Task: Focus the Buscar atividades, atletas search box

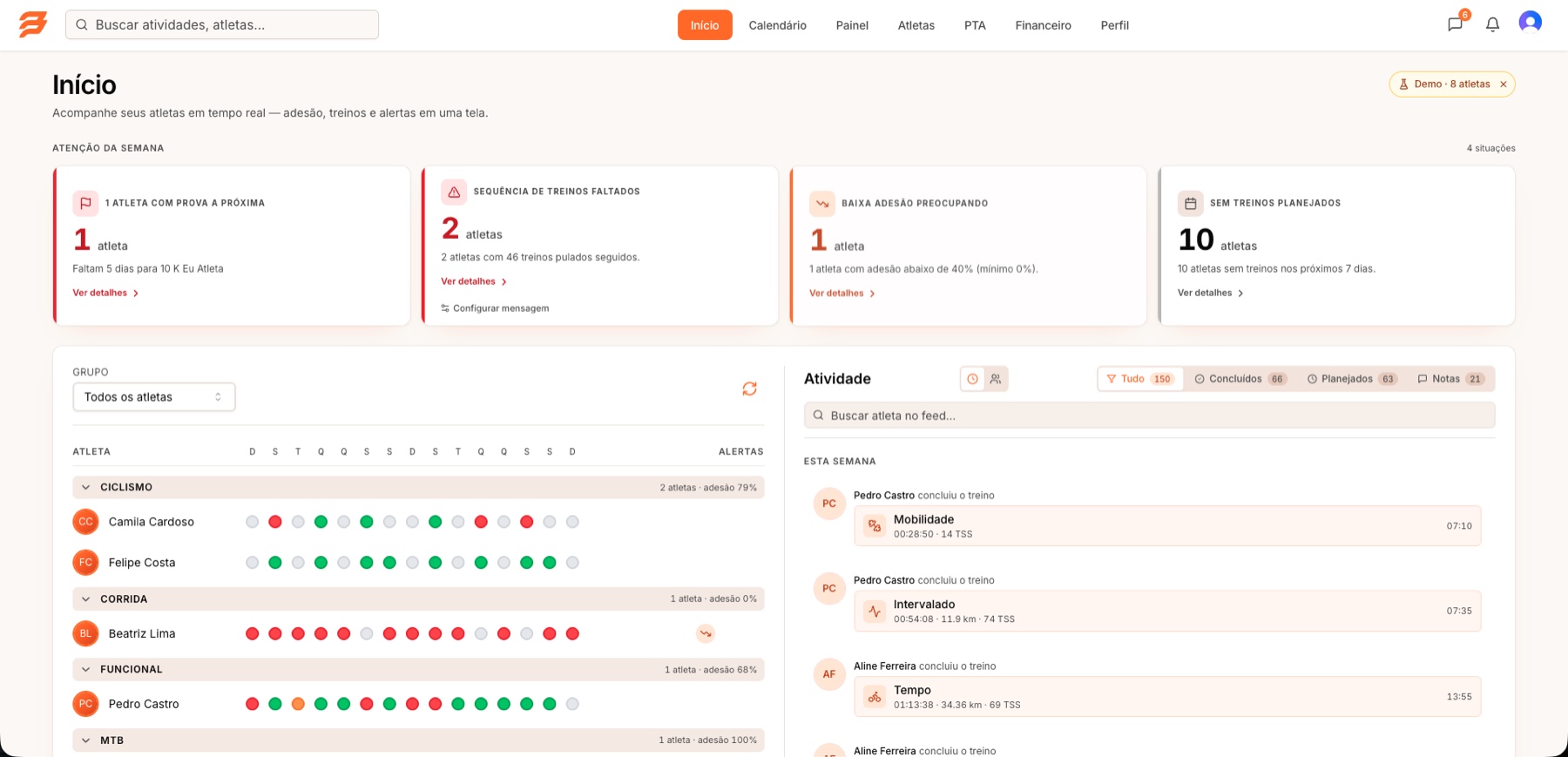Action: pos(222,24)
